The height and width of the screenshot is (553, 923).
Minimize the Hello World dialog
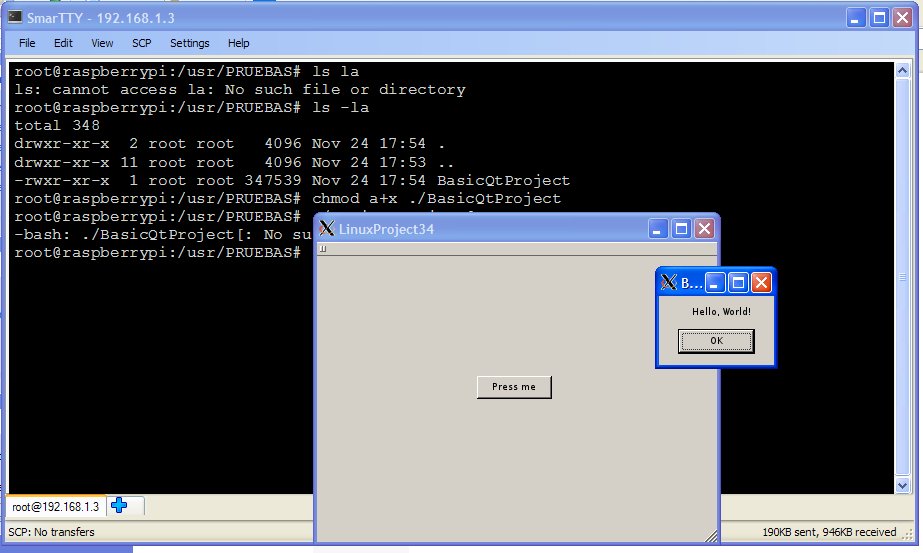point(715,283)
